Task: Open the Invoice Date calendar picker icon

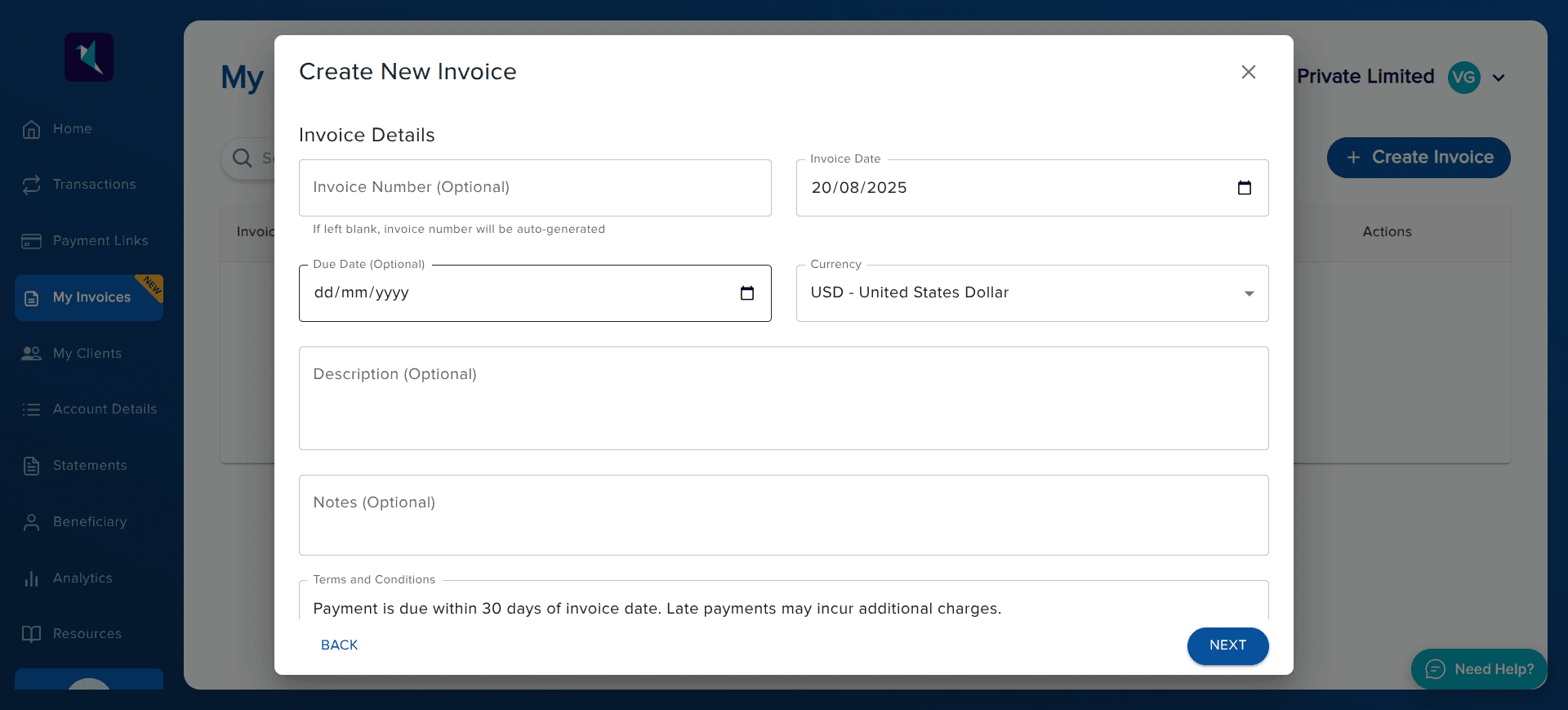Action: [x=1244, y=188]
